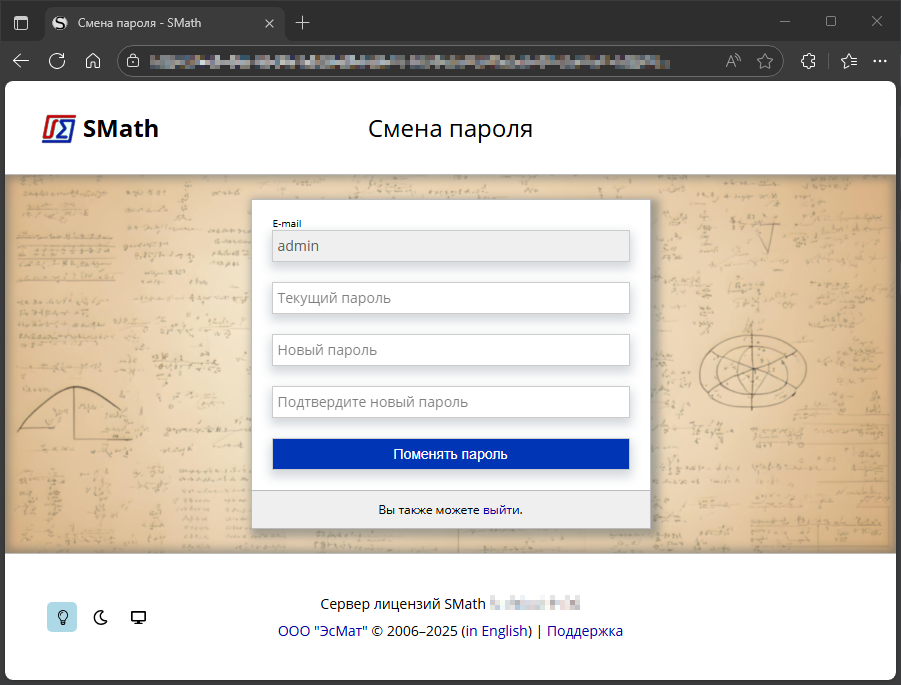Open a new browser tab
Image resolution: width=901 pixels, height=685 pixels.
[x=302, y=23]
